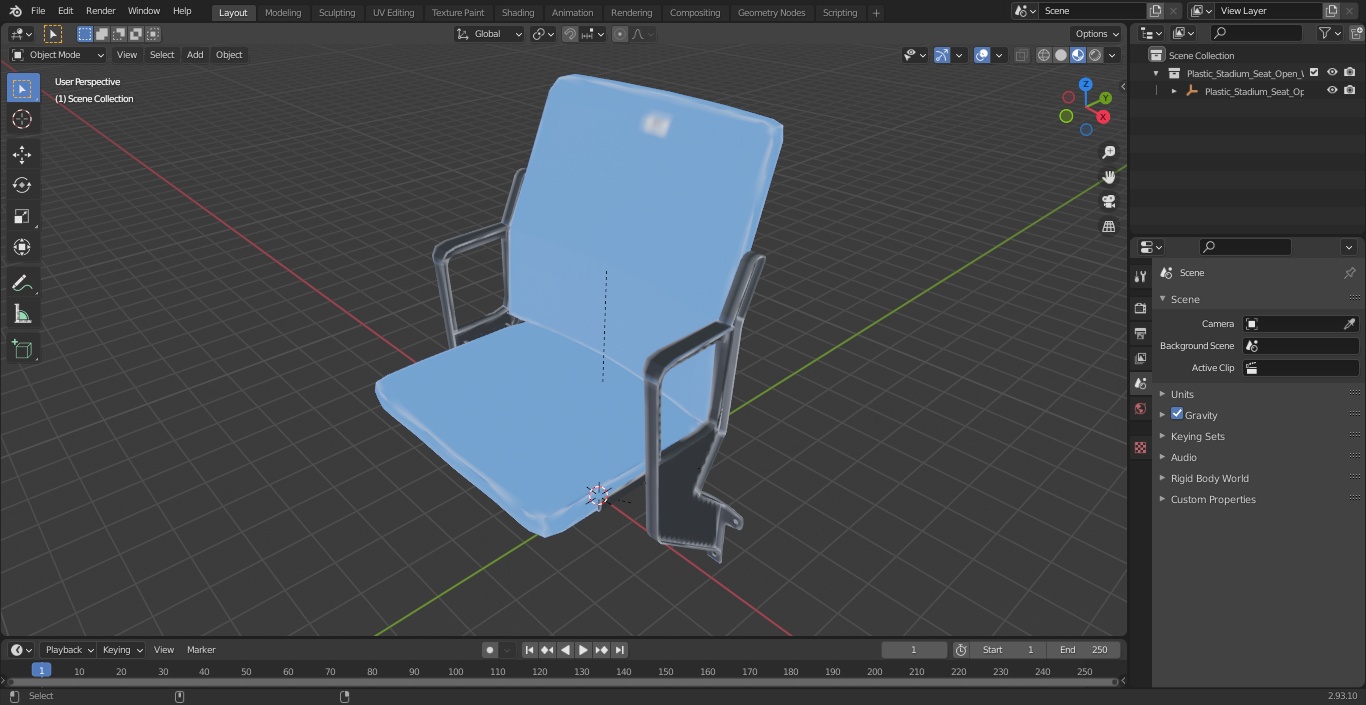Click the Z axis on navigation gizmo
The height and width of the screenshot is (705, 1366).
coord(1085,85)
